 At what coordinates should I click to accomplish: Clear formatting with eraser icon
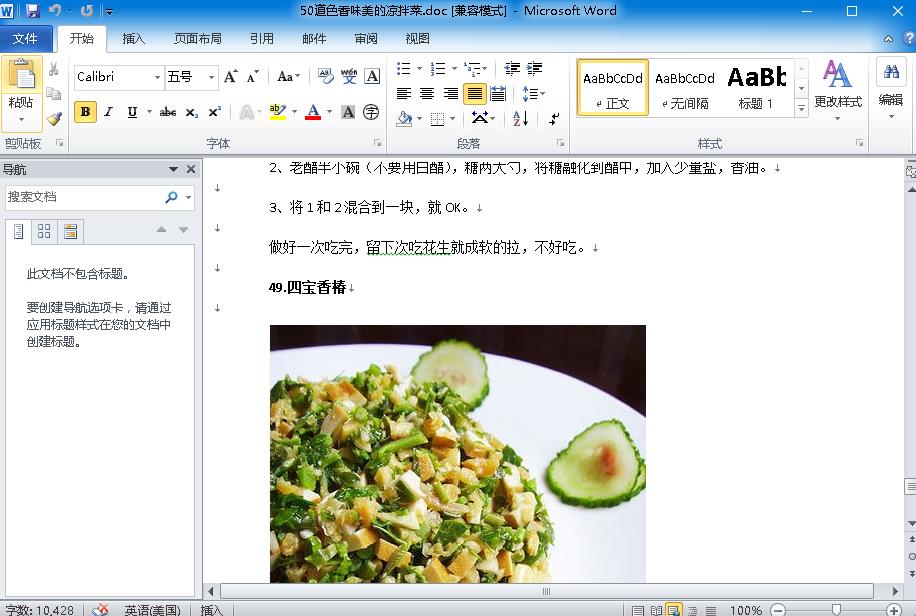click(x=325, y=76)
